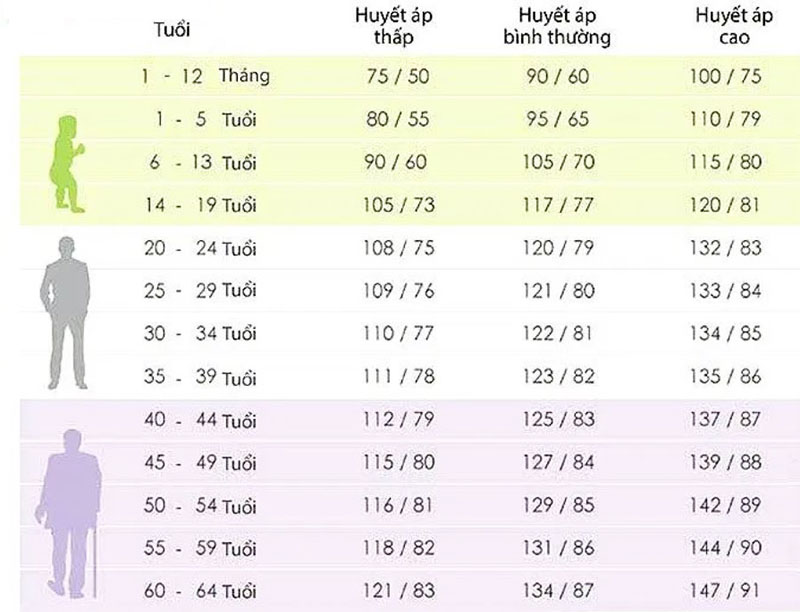The height and width of the screenshot is (612, 800).
Task: Click the green child silhouette icon
Action: tap(67, 163)
